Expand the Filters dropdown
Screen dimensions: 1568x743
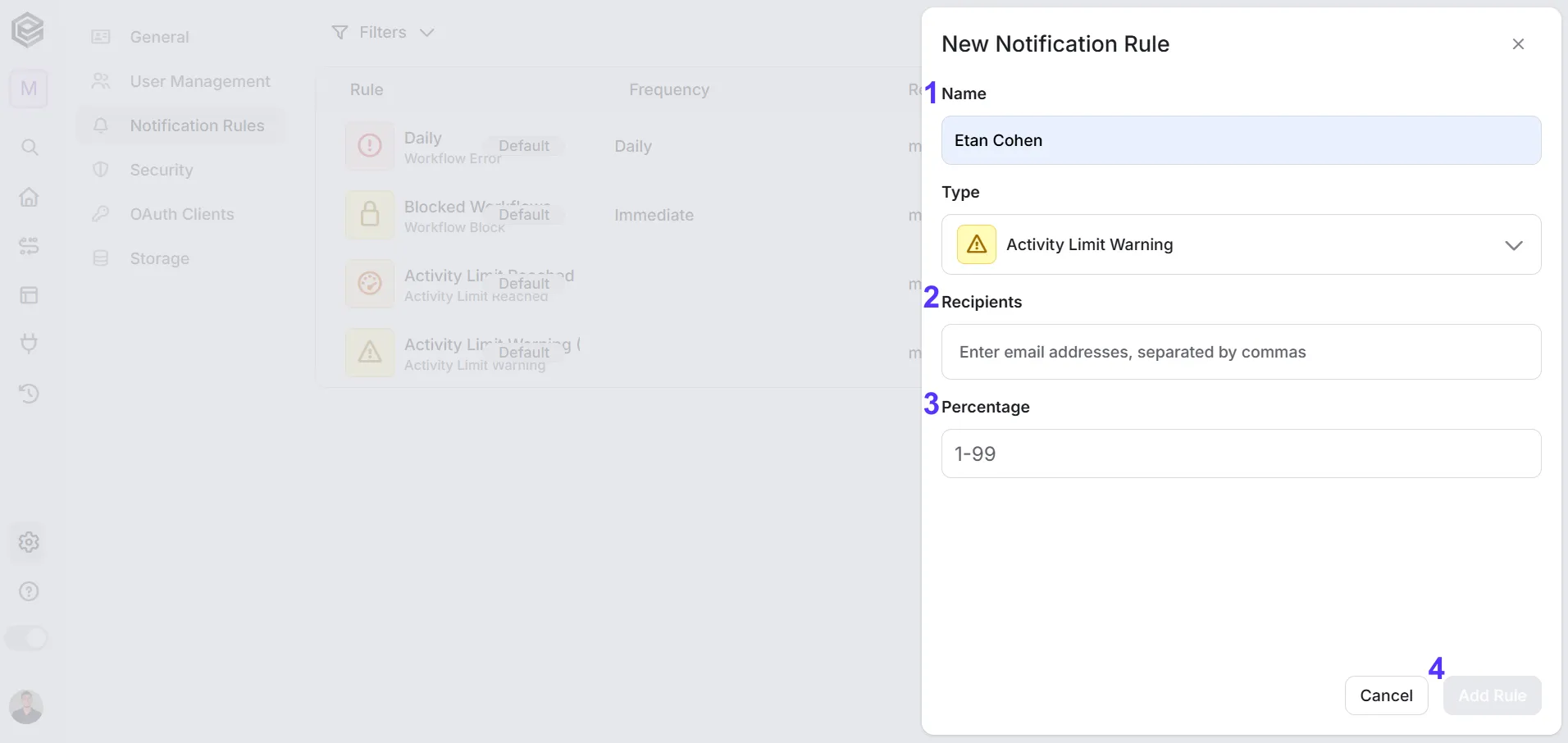[383, 32]
